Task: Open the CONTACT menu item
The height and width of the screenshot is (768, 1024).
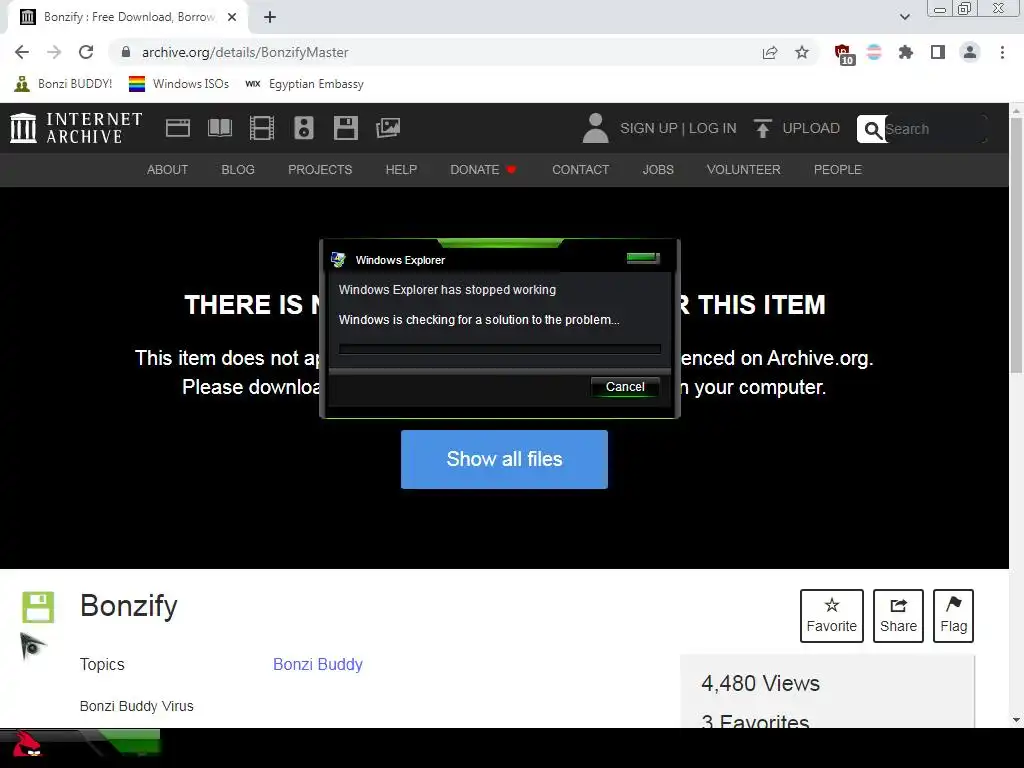Action: [x=581, y=170]
